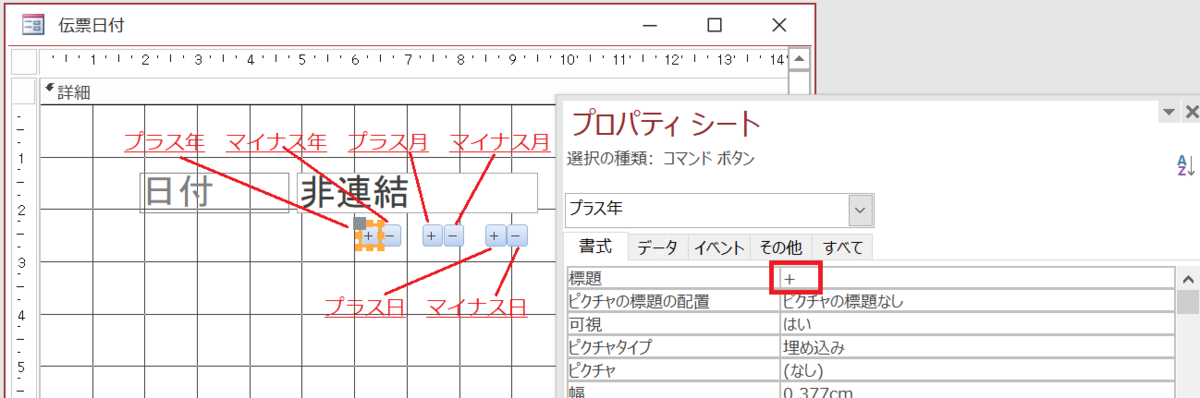Select the プラス年 plus button with orange handles
This screenshot has height=398, width=1200.
coord(369,236)
